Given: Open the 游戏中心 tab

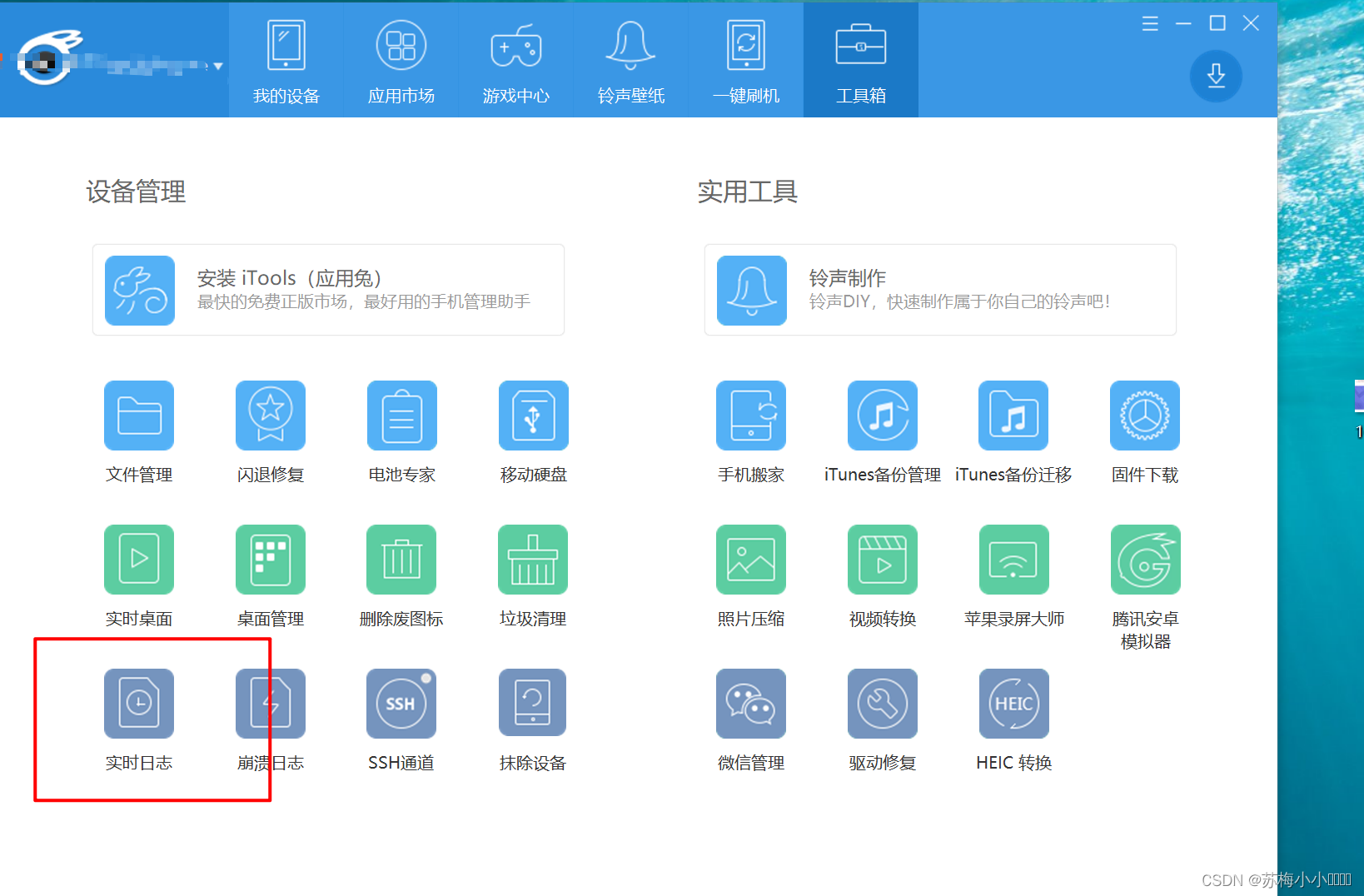Looking at the screenshot, I should (516, 60).
